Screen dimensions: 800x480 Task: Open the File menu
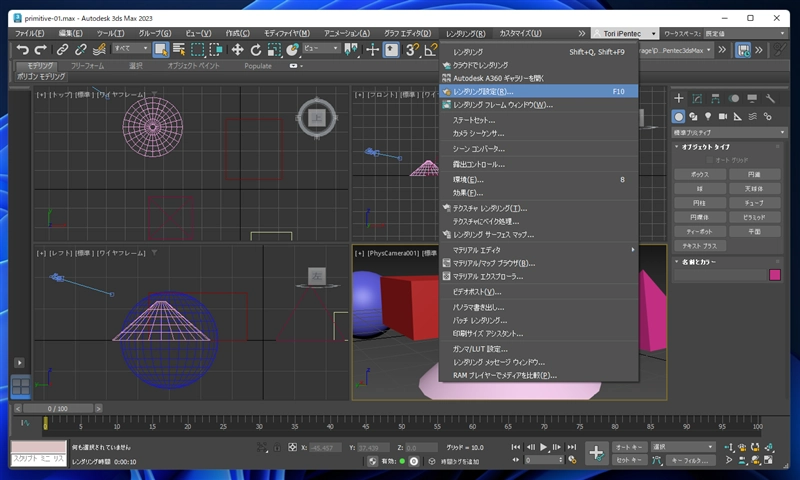click(x=30, y=33)
